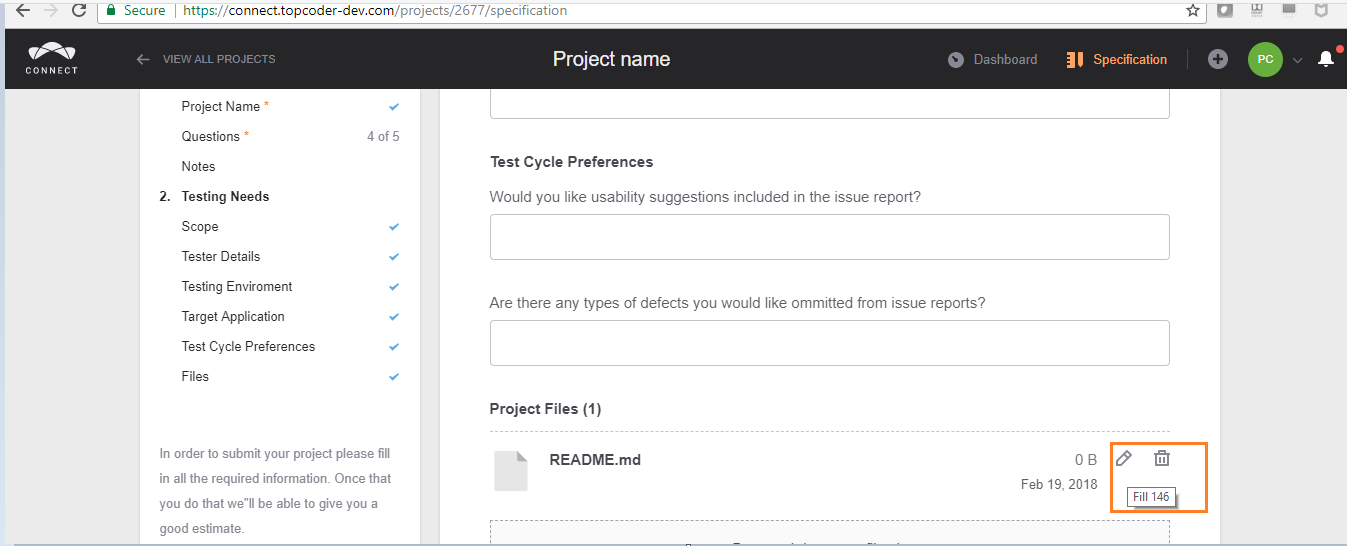The width and height of the screenshot is (1347, 546).
Task: Delete README.md using the trash icon
Action: pos(1161,459)
